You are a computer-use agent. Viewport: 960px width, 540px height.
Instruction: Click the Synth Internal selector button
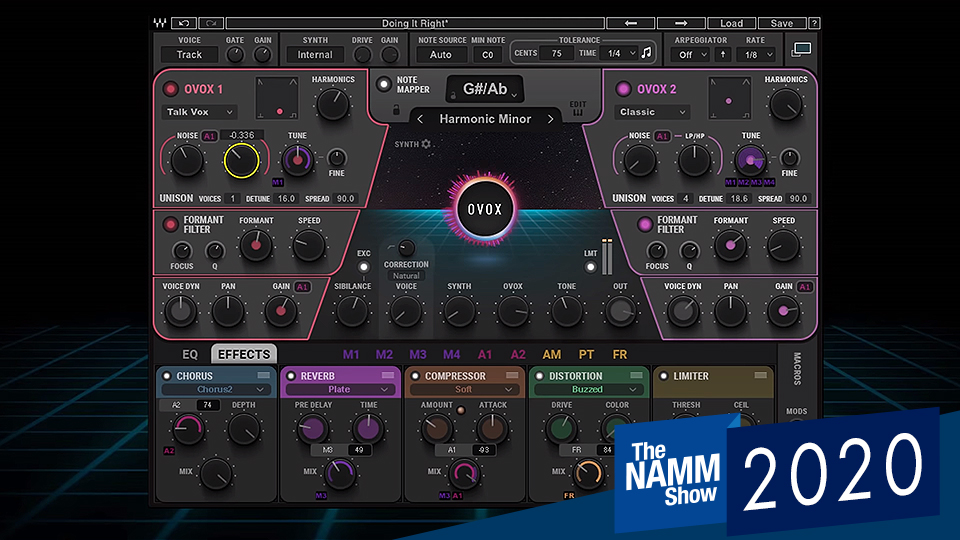pos(315,54)
